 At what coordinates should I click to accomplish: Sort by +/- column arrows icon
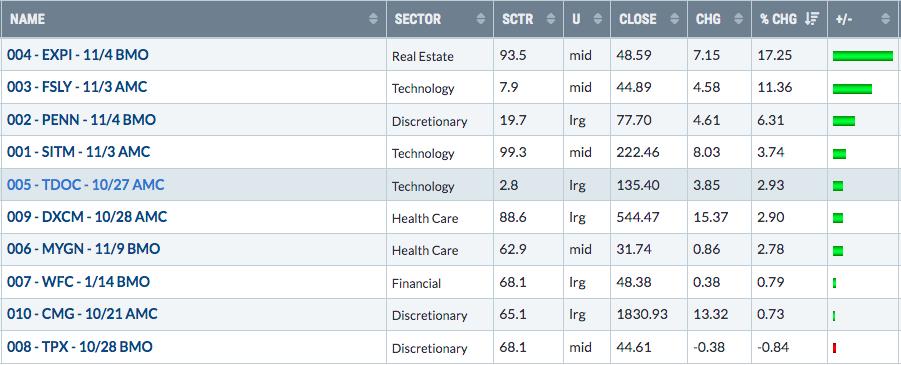pos(885,19)
